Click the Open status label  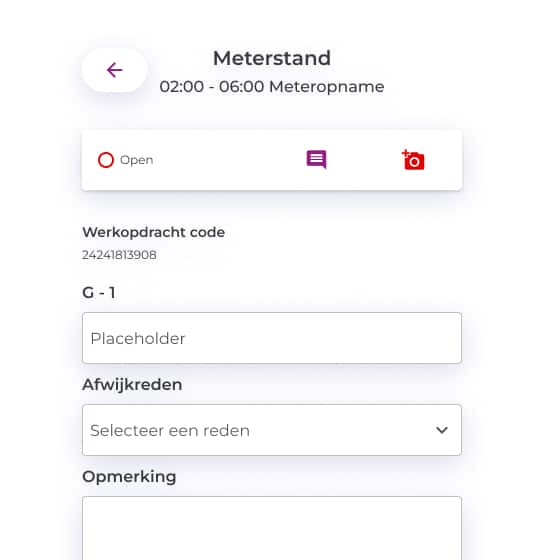point(136,160)
